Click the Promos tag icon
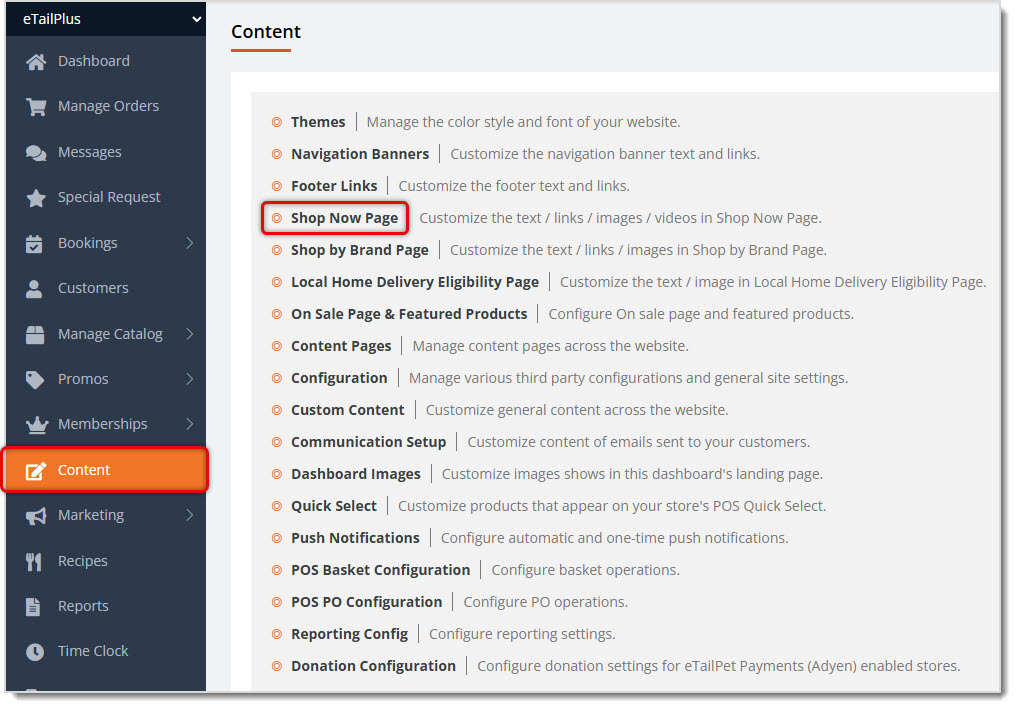 tap(35, 380)
